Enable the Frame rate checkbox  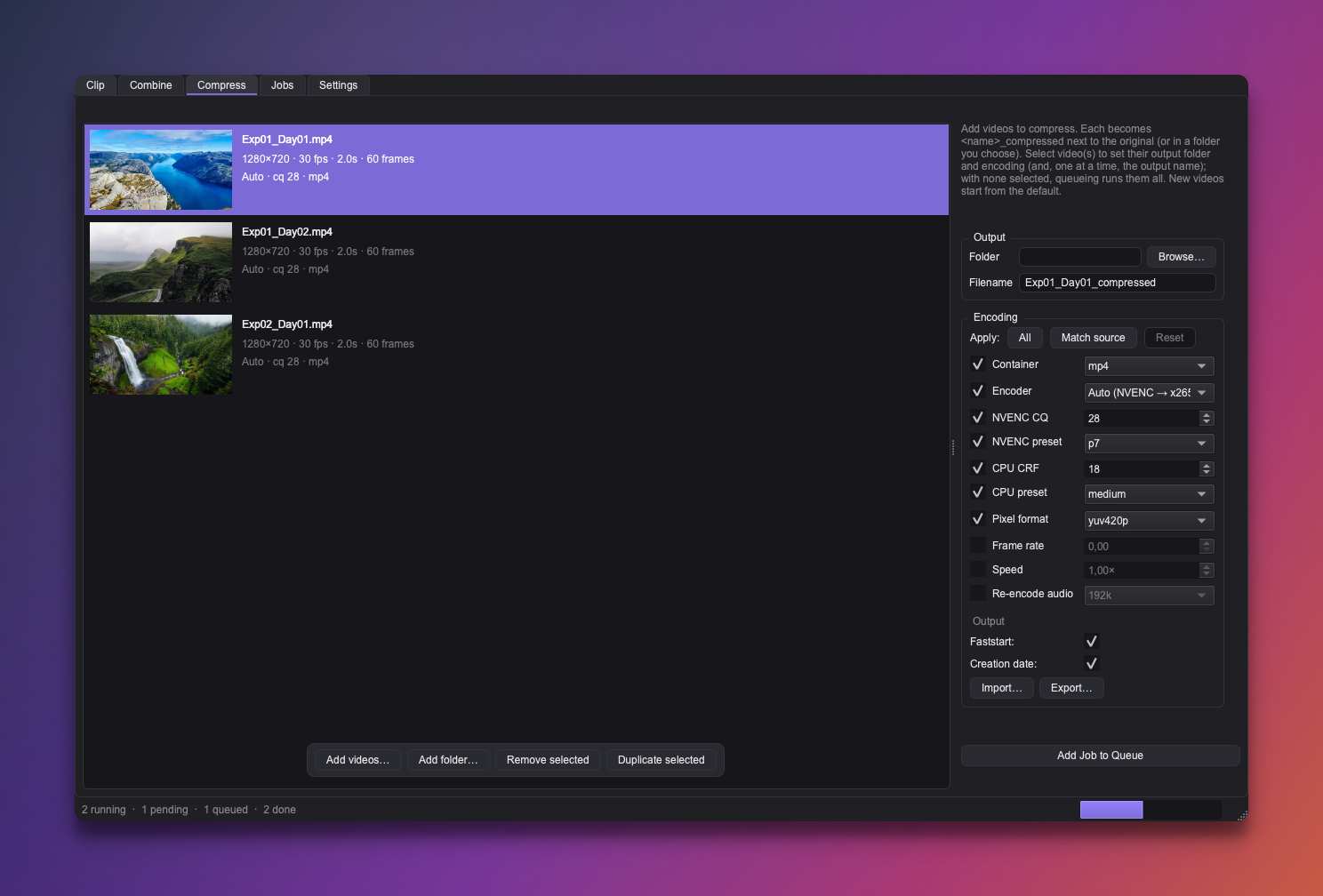978,546
